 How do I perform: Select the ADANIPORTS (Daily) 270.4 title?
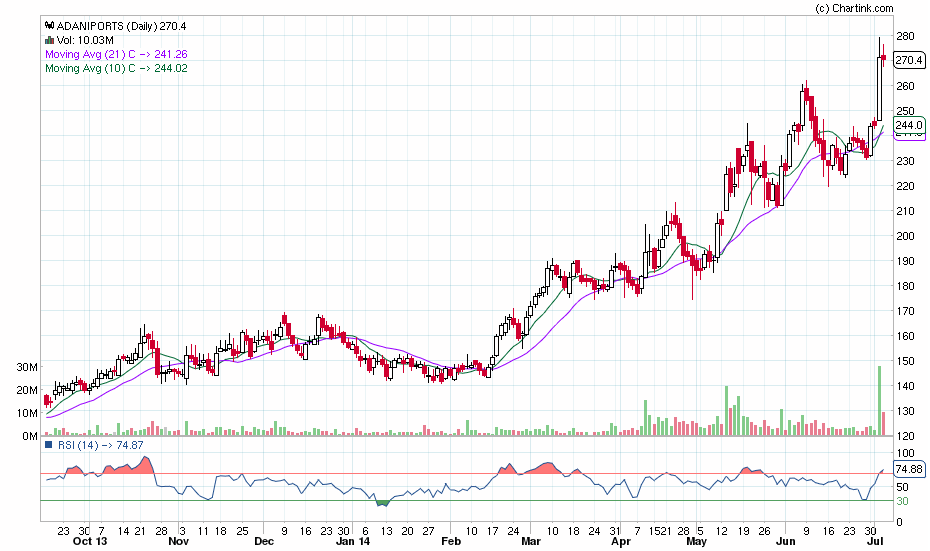[122, 26]
